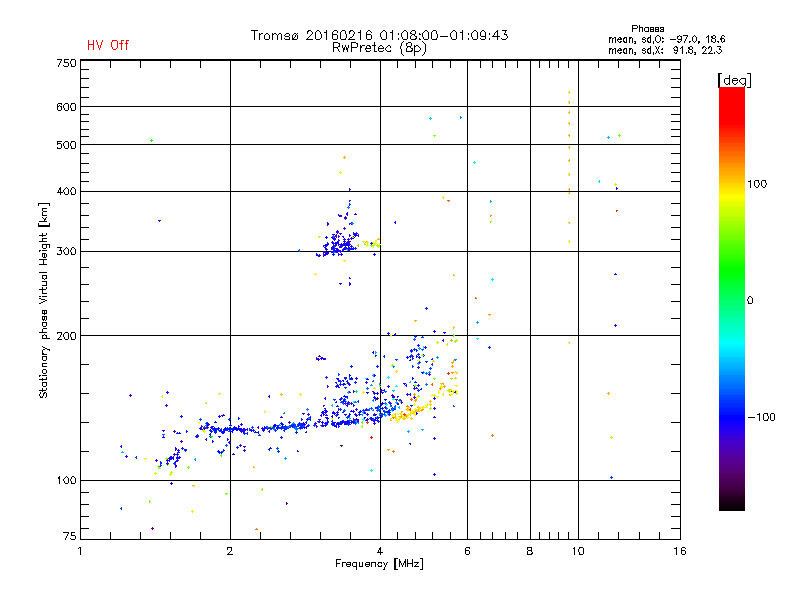This screenshot has height=600, width=800.
Task: Click the Stationary phase Virtual Height axis title
Action: (x=44, y=300)
